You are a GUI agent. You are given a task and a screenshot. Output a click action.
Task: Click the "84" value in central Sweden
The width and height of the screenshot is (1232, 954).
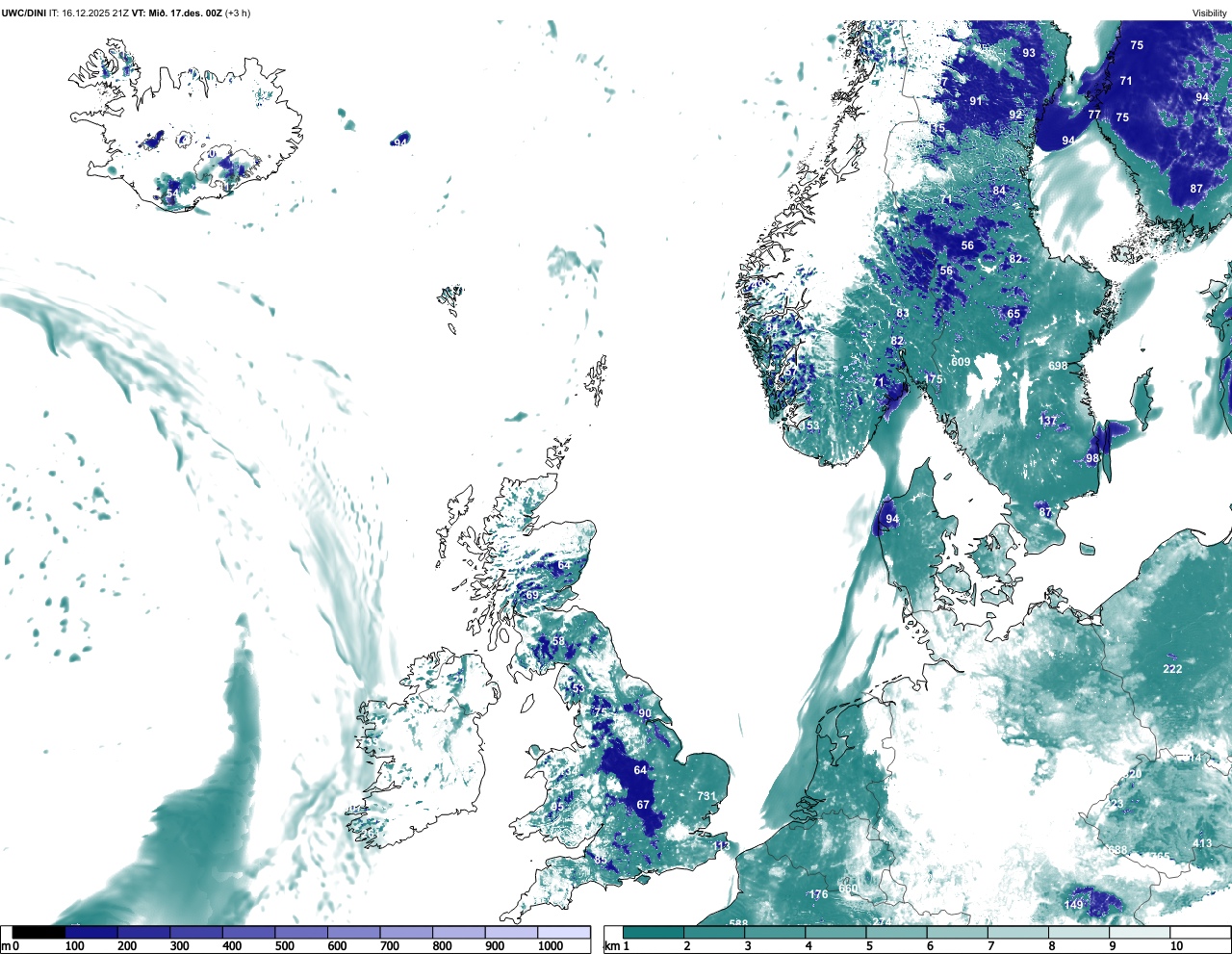(999, 191)
